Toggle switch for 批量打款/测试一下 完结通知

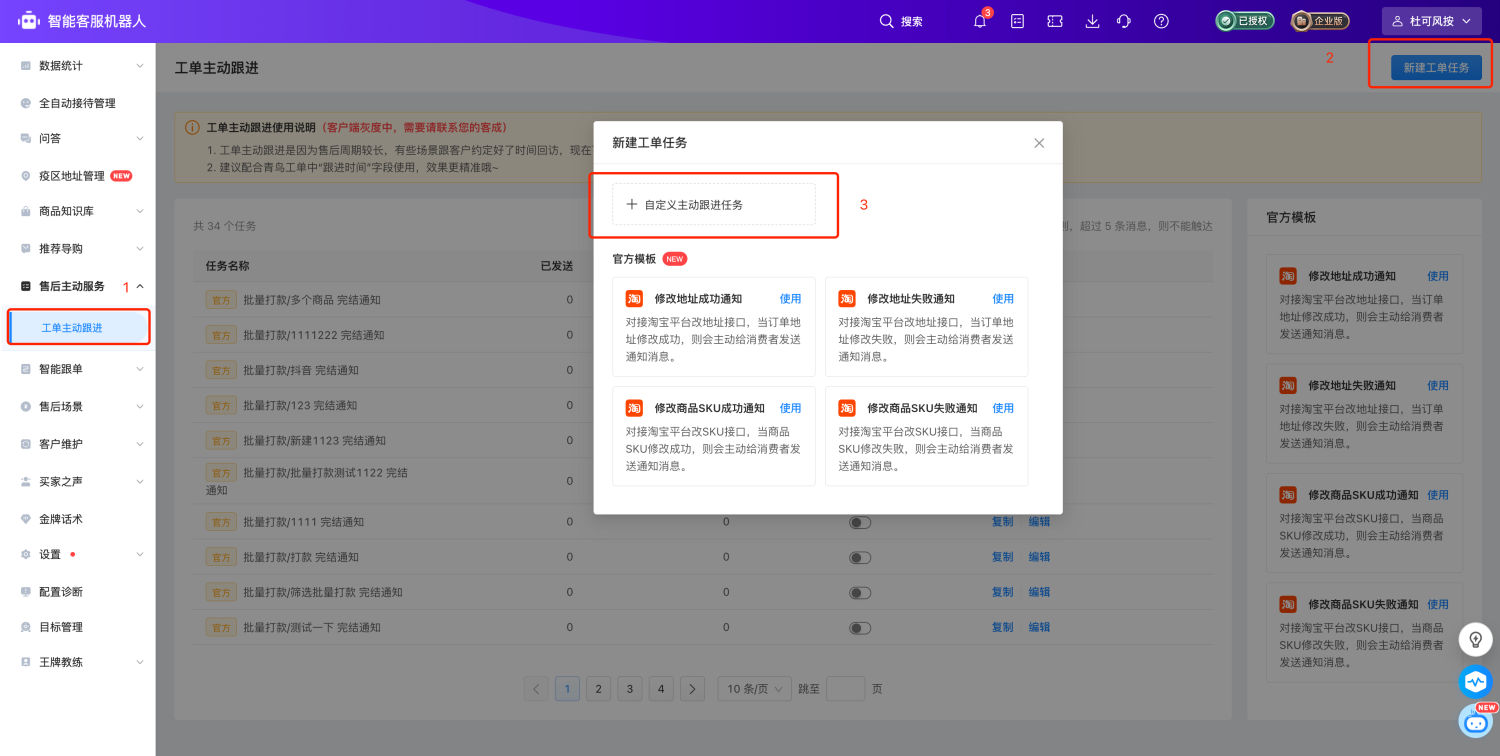860,628
